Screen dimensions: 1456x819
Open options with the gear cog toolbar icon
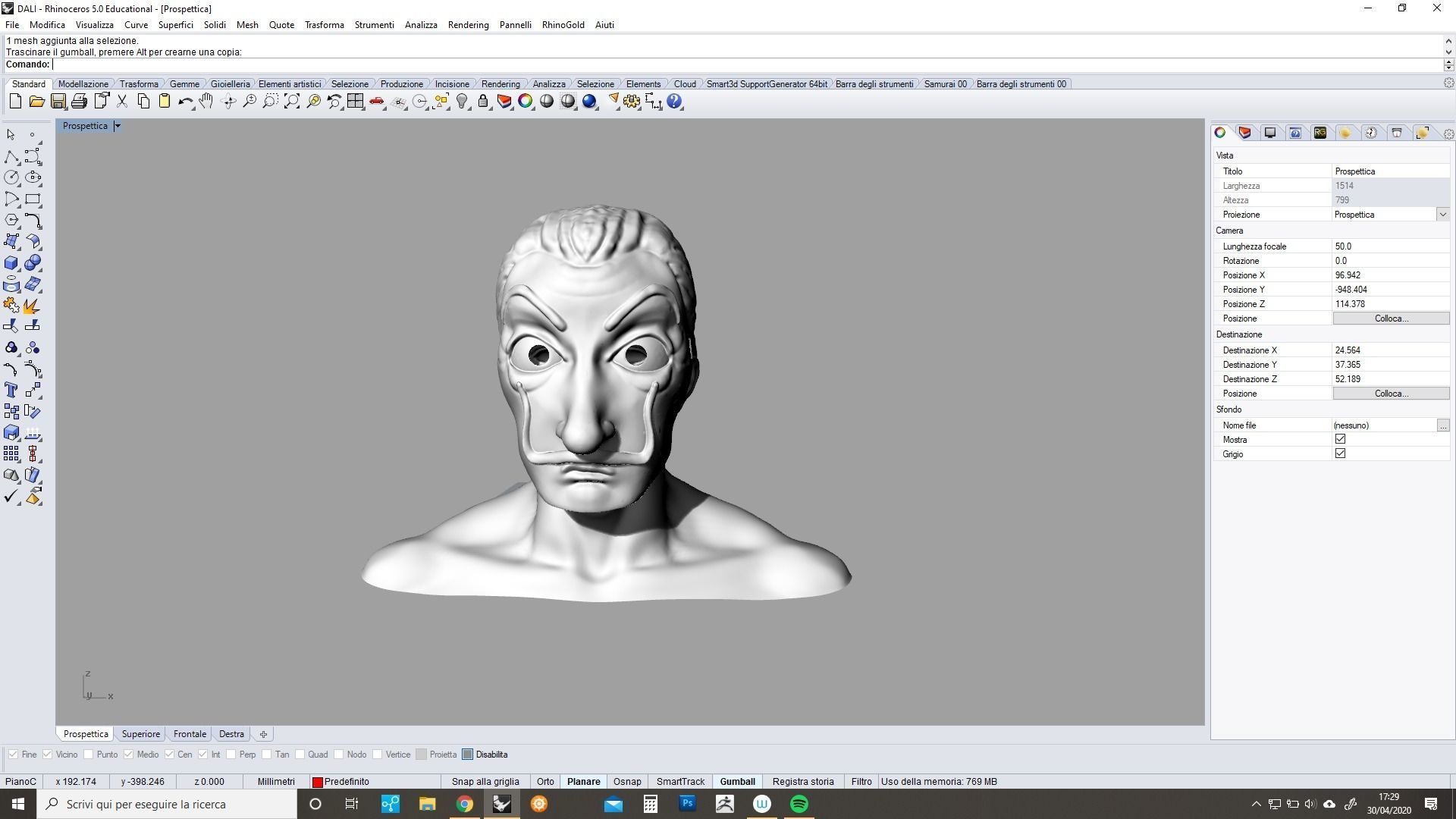[x=632, y=102]
